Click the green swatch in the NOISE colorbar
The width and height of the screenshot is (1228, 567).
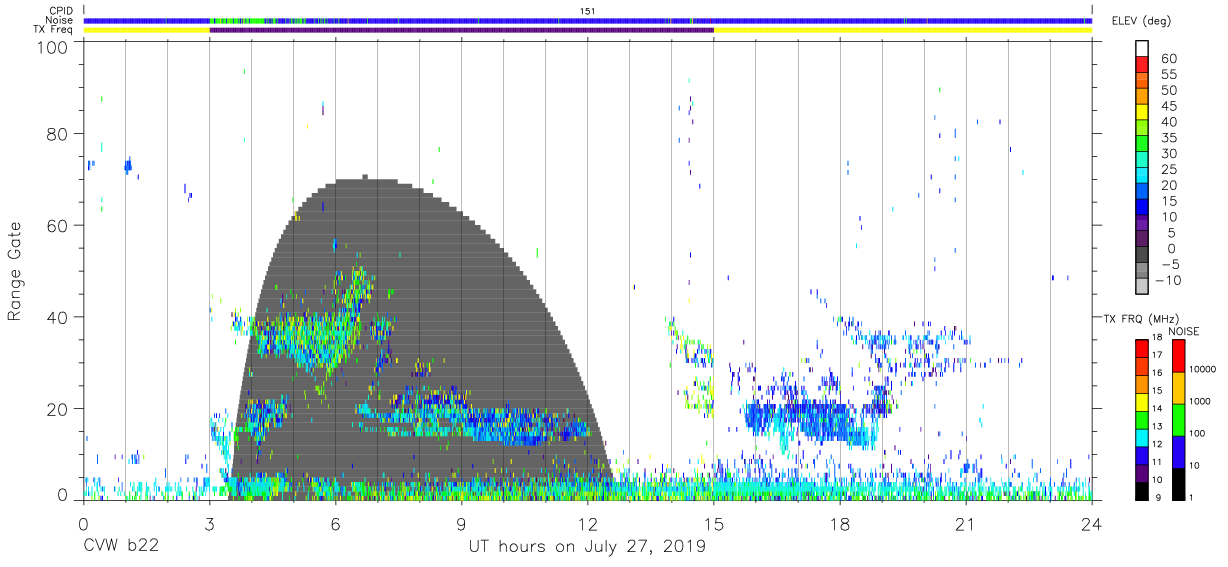coord(1177,419)
